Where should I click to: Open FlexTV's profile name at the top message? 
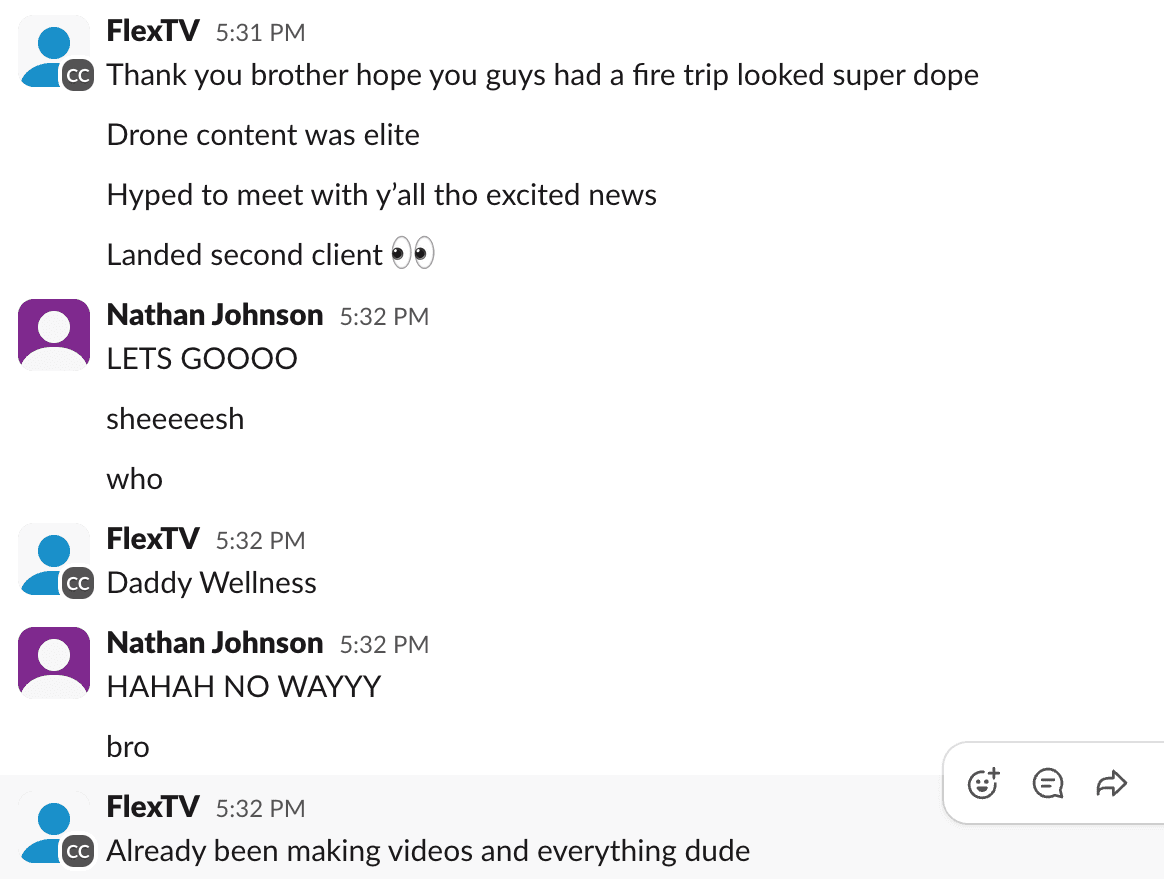[153, 31]
